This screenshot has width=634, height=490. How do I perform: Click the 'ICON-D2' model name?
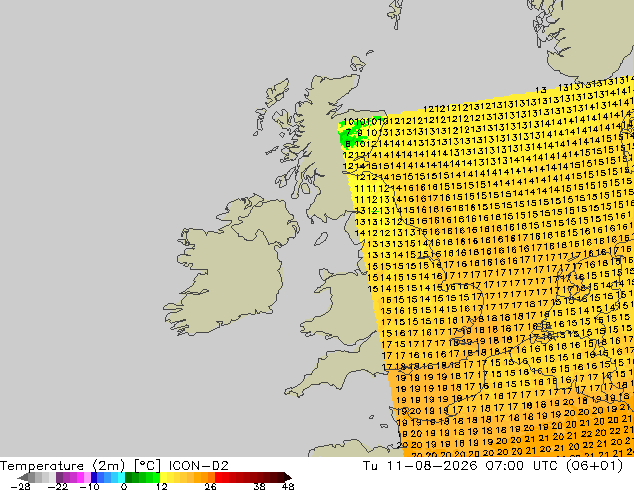[199, 466]
